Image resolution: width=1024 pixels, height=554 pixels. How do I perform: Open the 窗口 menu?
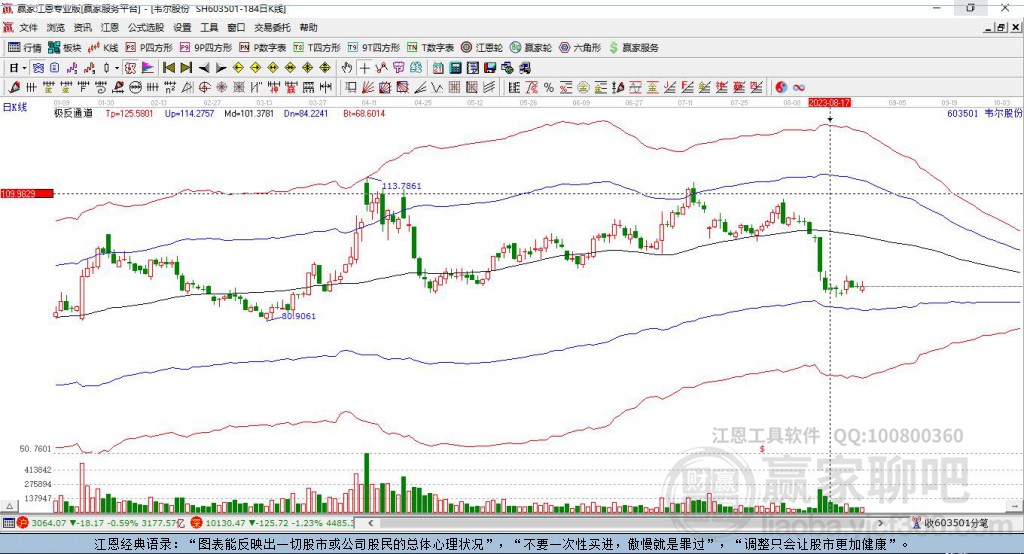(236, 27)
